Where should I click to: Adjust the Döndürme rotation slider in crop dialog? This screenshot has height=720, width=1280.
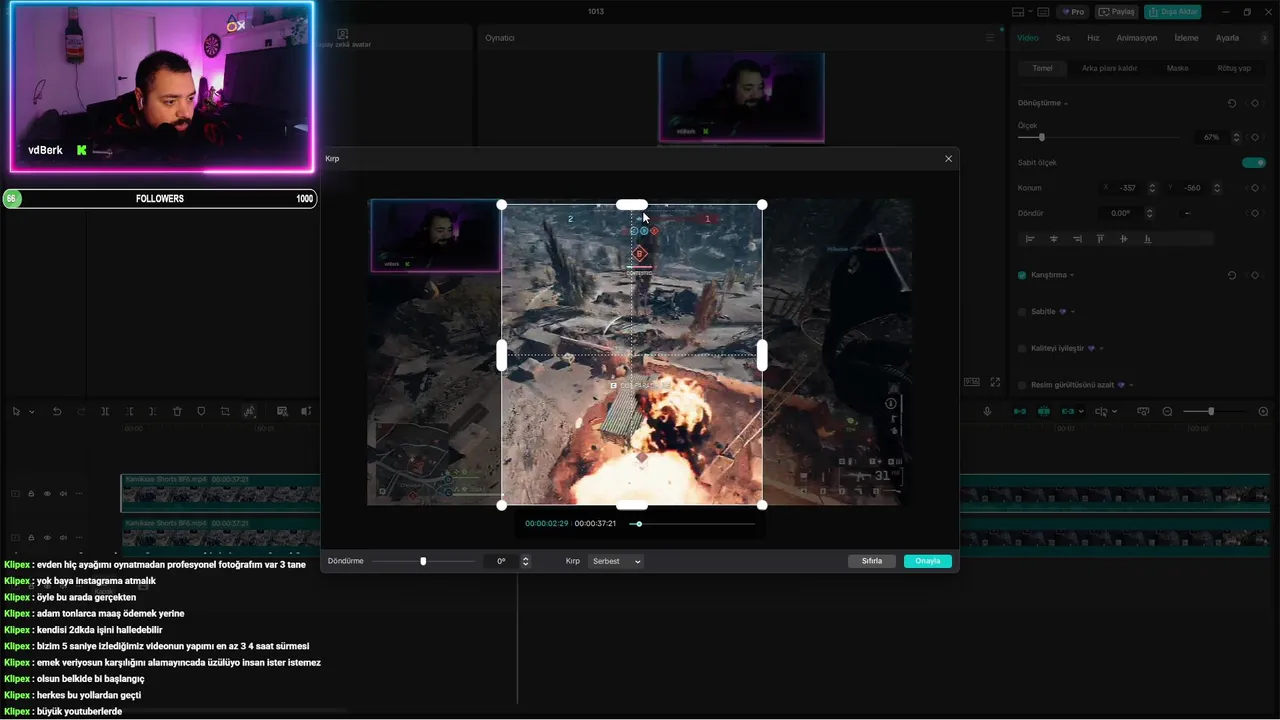[423, 561]
